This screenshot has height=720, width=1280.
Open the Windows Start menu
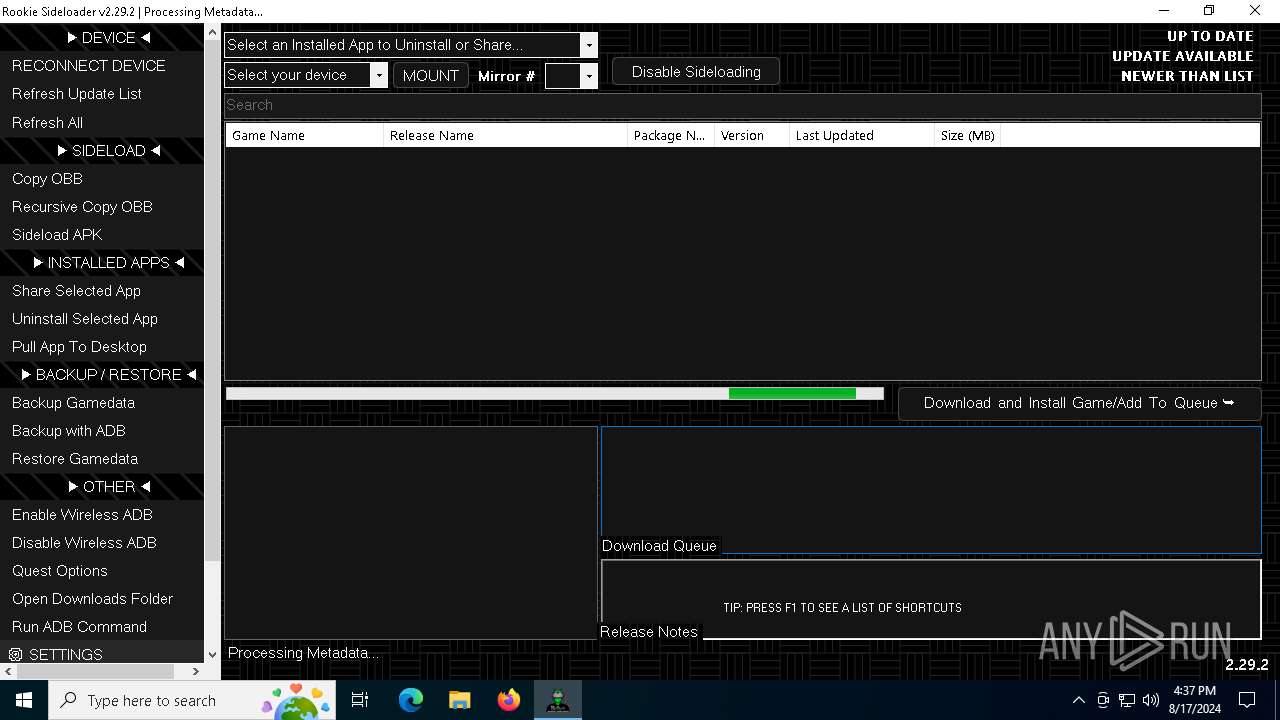click(x=24, y=700)
